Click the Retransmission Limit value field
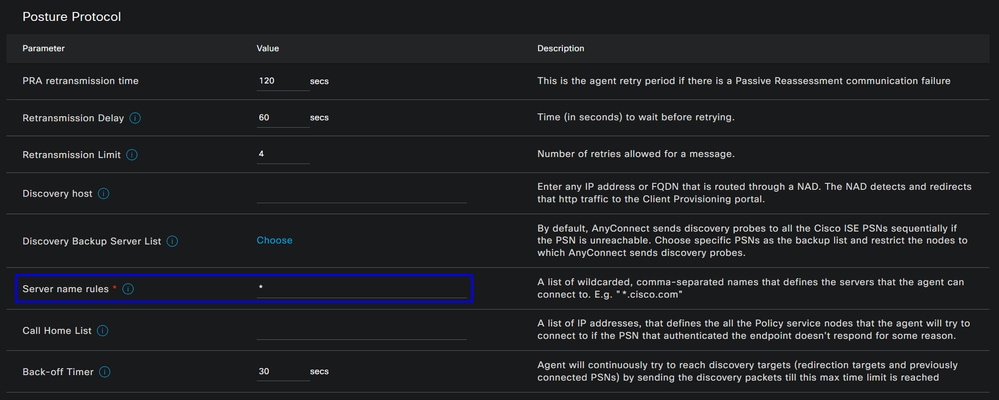This screenshot has height=400, width=999. [283, 155]
